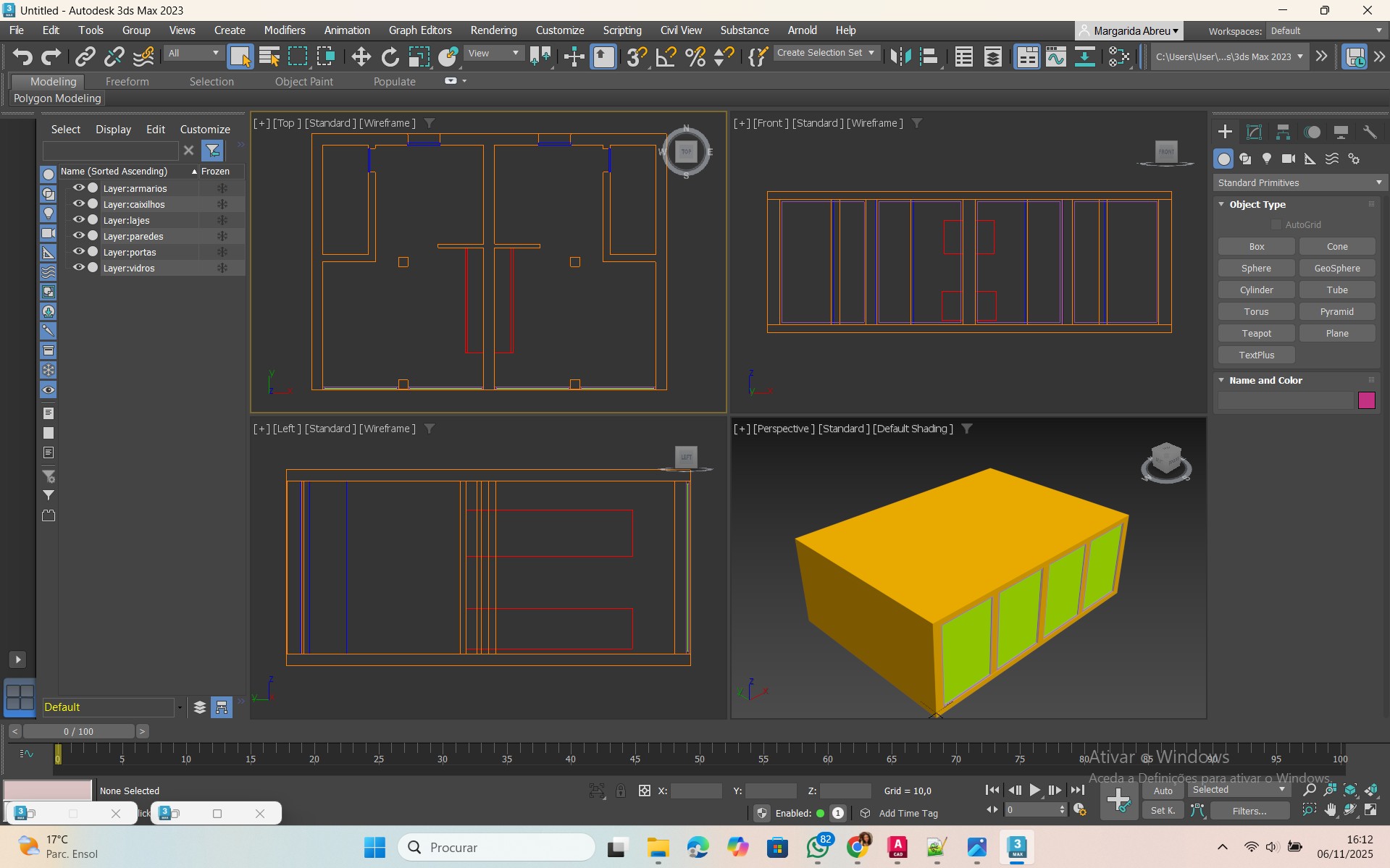This screenshot has height=868, width=1390.
Task: Select the Rotate transform tool
Action: [390, 56]
